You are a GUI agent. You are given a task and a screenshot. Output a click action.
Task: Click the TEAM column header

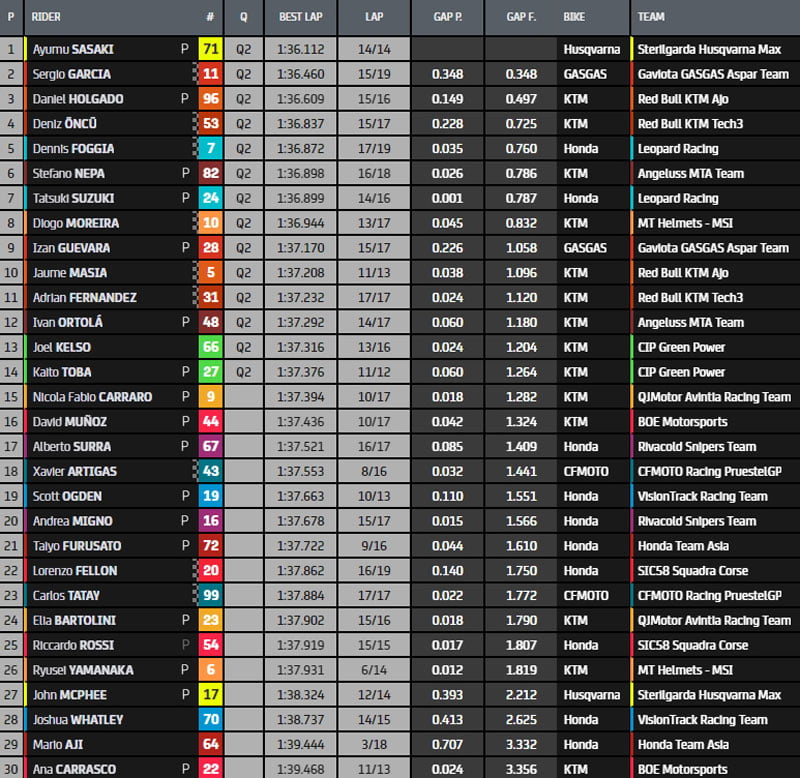pos(651,17)
